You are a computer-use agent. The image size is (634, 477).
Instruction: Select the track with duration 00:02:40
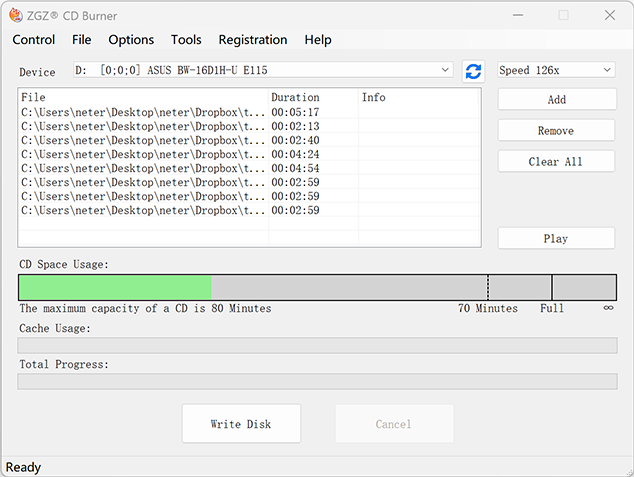249,140
